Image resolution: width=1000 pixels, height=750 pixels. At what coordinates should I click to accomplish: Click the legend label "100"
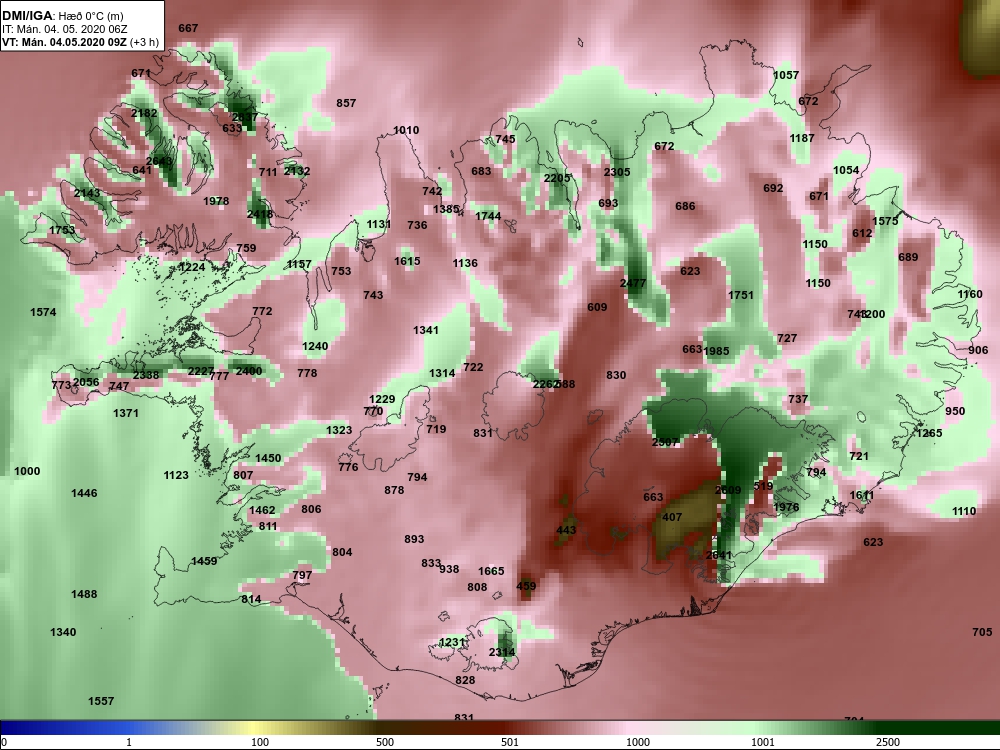coord(260,742)
